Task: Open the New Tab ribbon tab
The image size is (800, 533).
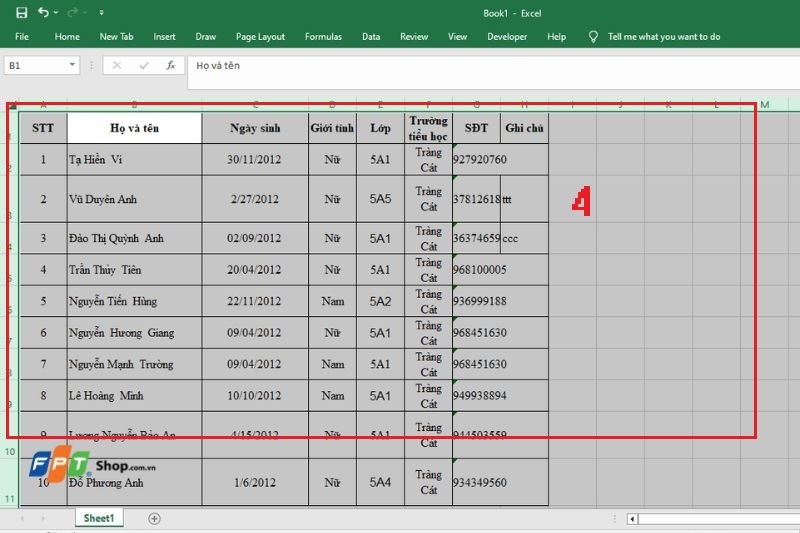Action: [x=116, y=37]
